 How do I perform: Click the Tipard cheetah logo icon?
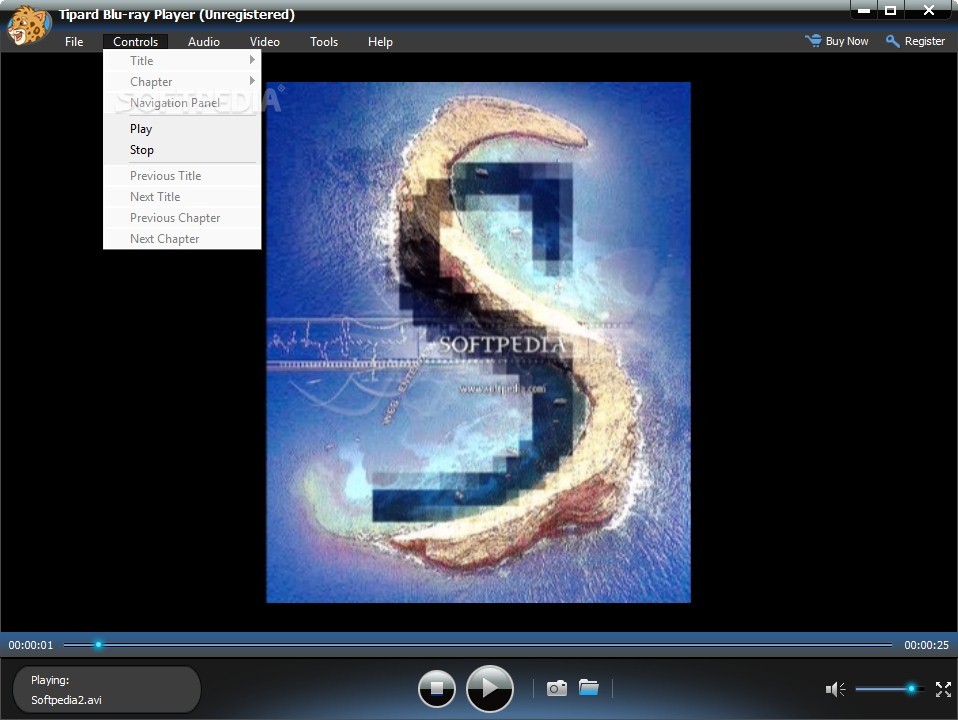[x=29, y=25]
